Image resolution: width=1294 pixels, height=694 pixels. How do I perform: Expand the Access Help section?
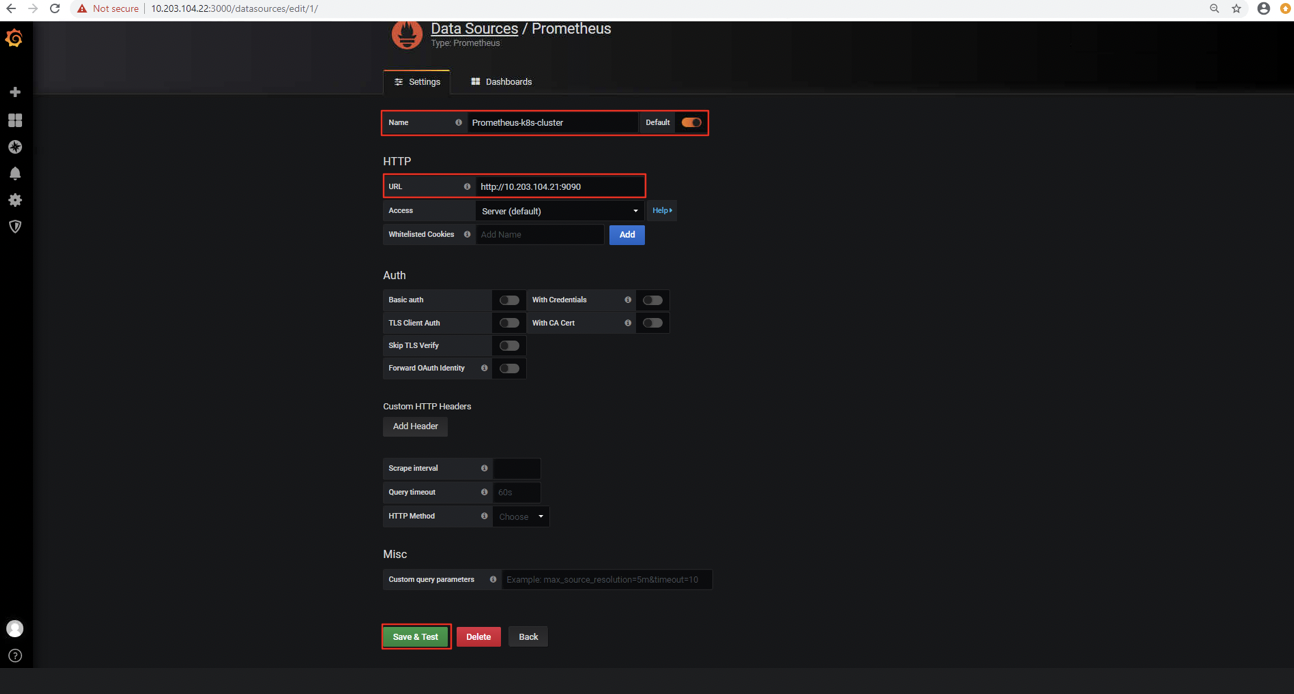[662, 211]
